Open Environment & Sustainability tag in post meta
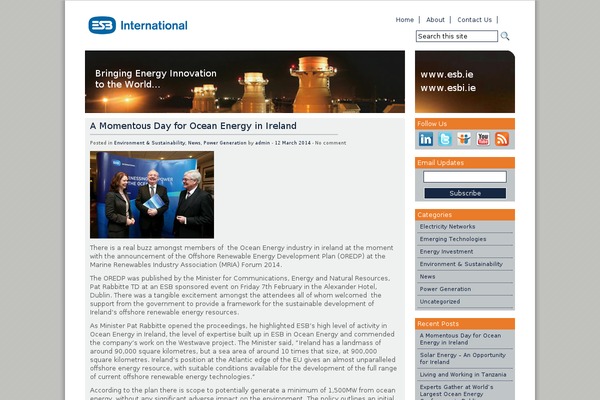Screen dimensions: 600x400 (x=150, y=143)
